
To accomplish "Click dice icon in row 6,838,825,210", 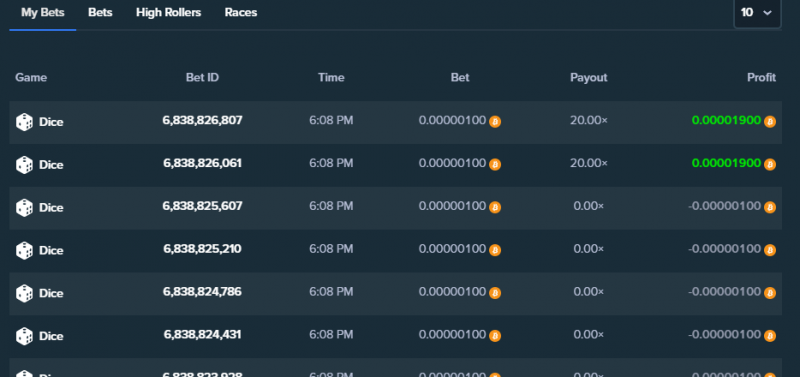I will (x=24, y=251).
